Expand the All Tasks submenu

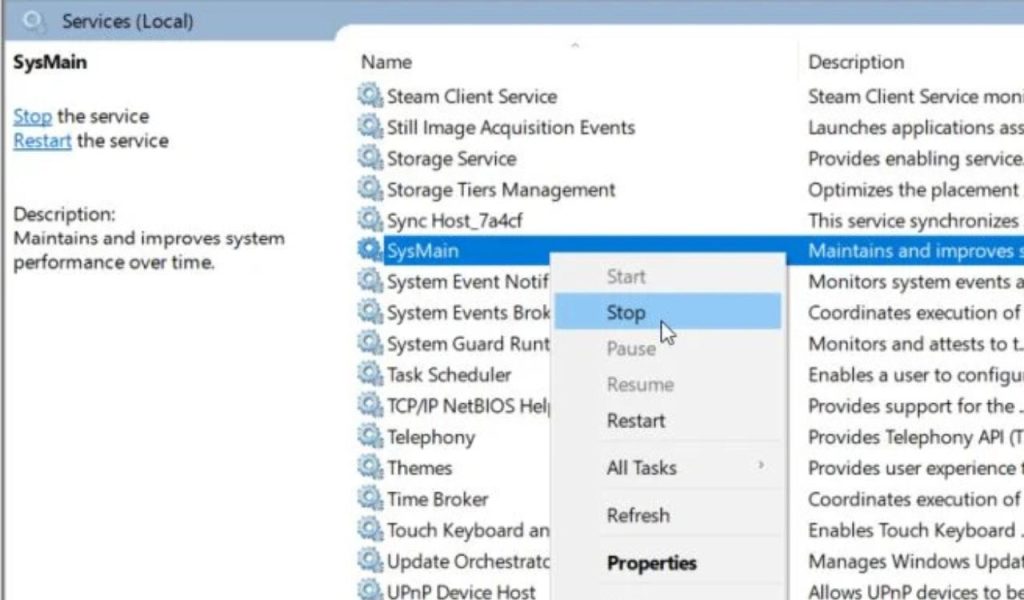[x=642, y=468]
